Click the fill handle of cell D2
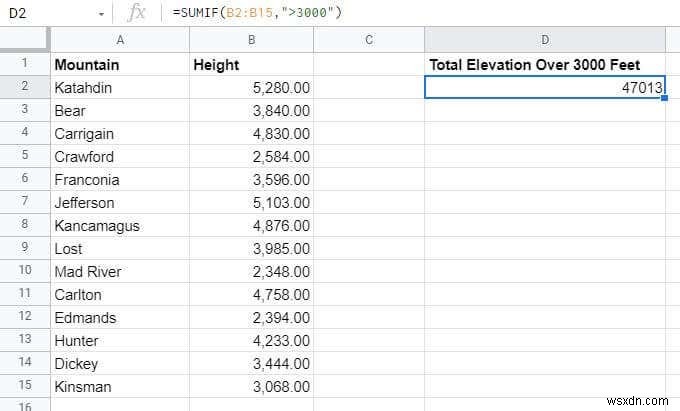Screen dimensions: 680x411 tap(664, 98)
